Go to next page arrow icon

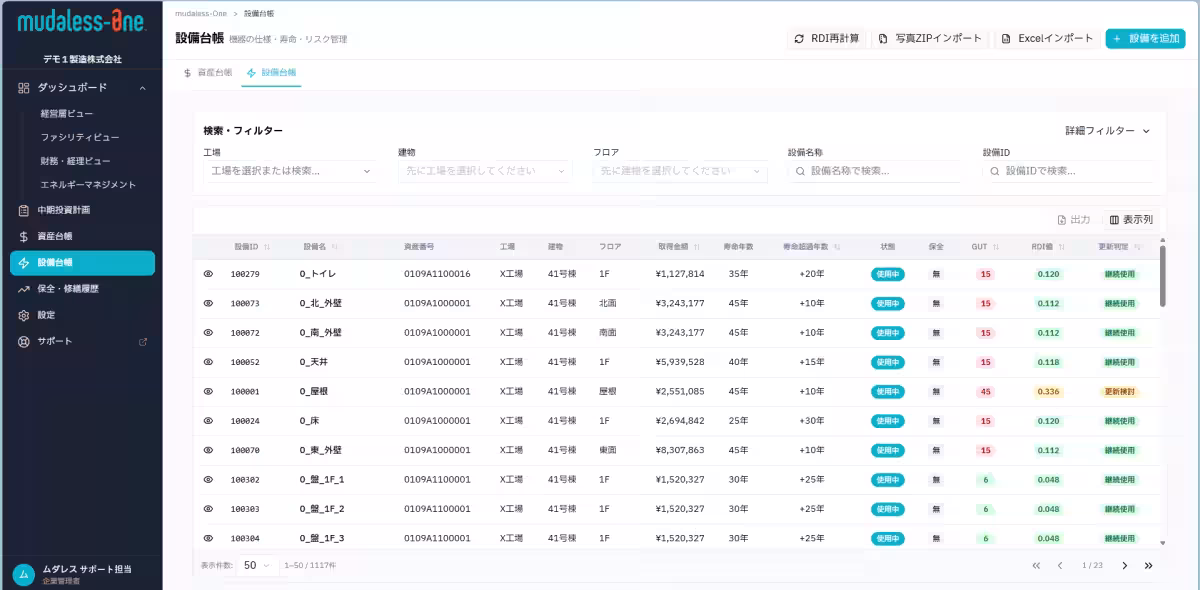pyautogui.click(x=1124, y=566)
